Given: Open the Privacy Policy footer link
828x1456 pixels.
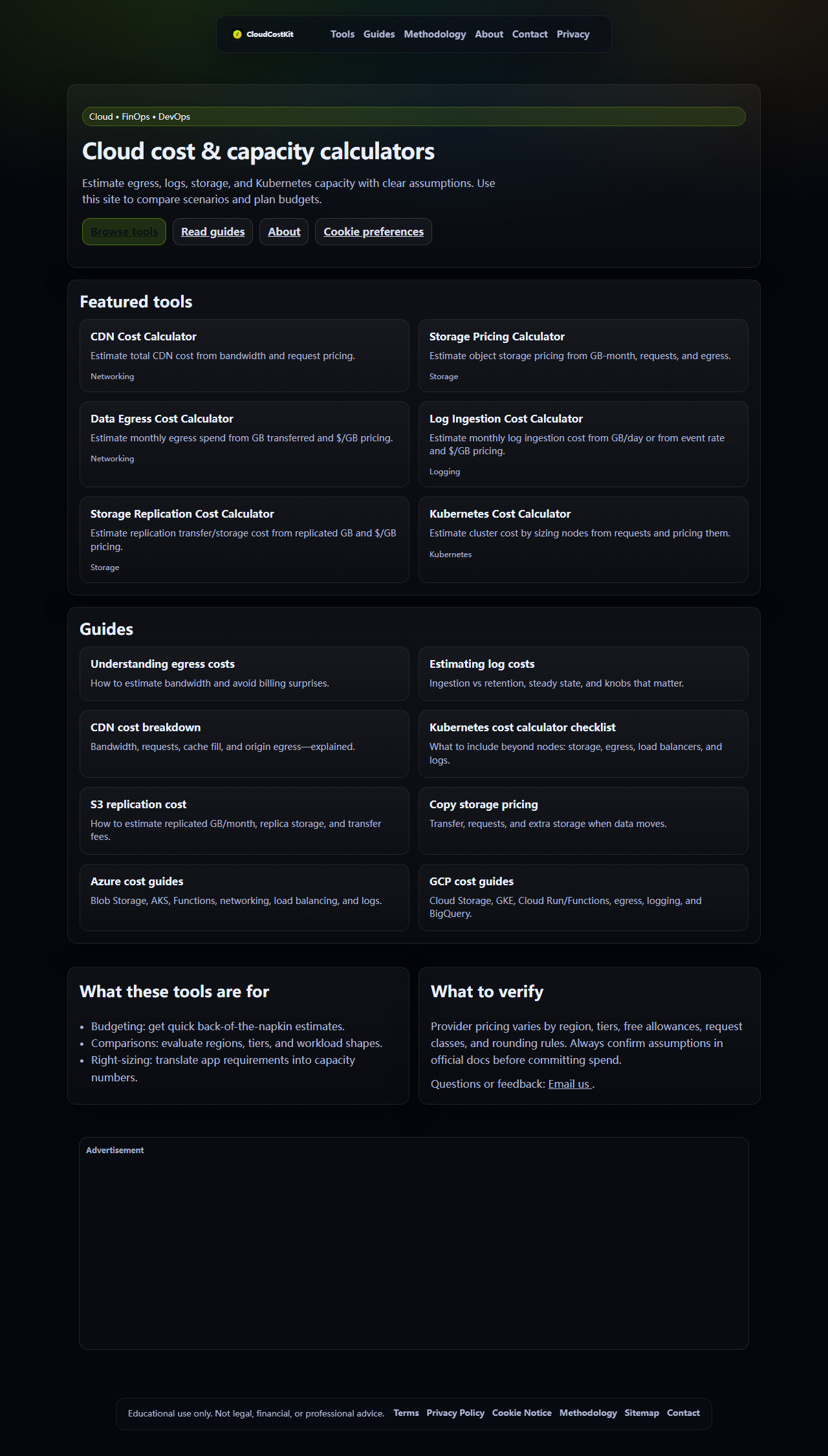Looking at the screenshot, I should 455,1413.
